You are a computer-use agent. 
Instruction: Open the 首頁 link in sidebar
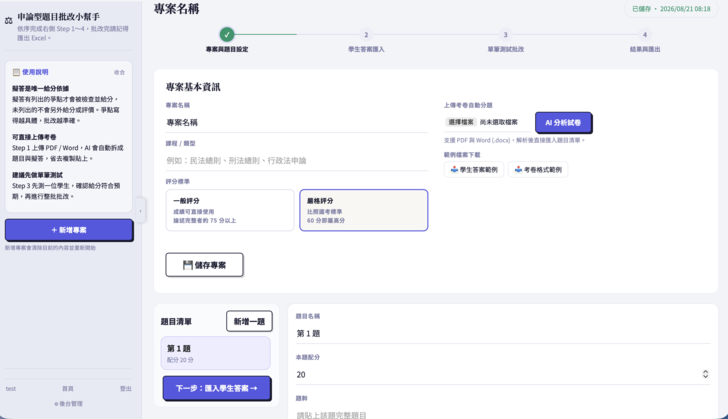coord(68,389)
